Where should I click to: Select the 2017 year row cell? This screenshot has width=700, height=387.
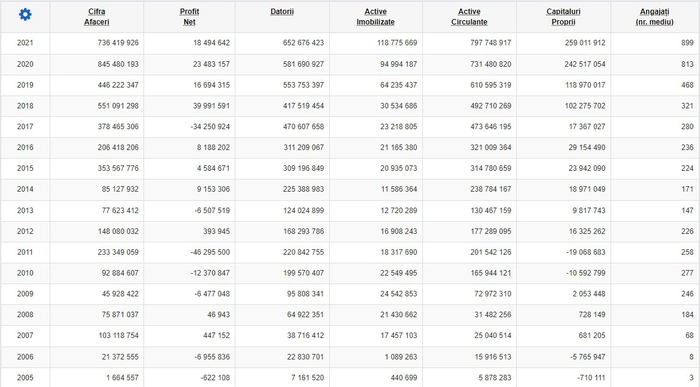25,127
